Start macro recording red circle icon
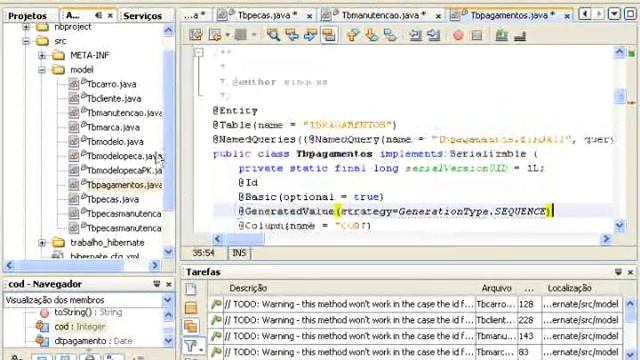 point(458,36)
